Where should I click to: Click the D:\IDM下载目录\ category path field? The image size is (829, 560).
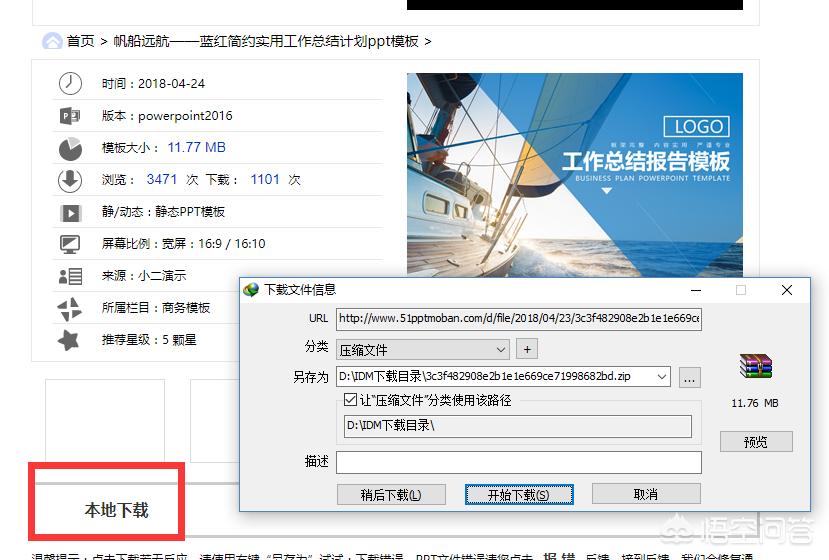518,426
